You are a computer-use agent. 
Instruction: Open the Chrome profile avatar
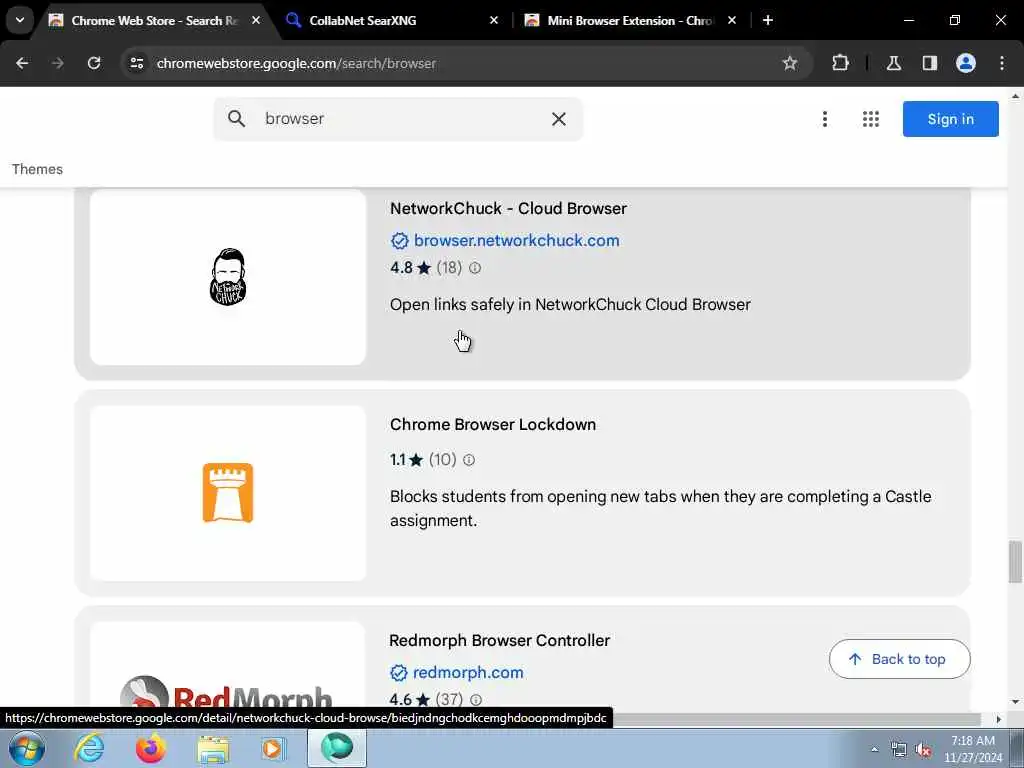coord(966,63)
